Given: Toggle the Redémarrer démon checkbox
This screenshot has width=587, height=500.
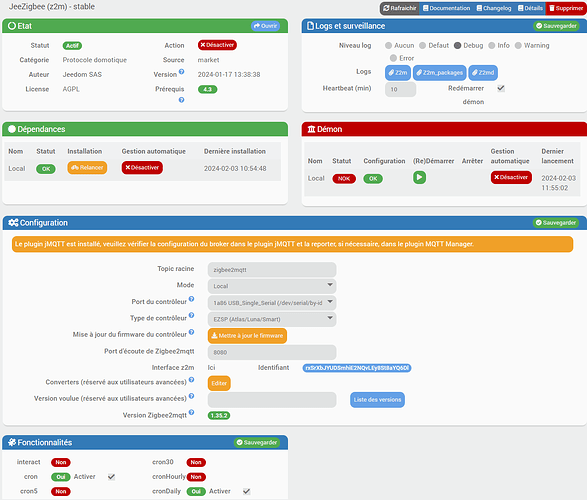Looking at the screenshot, I should point(501,88).
